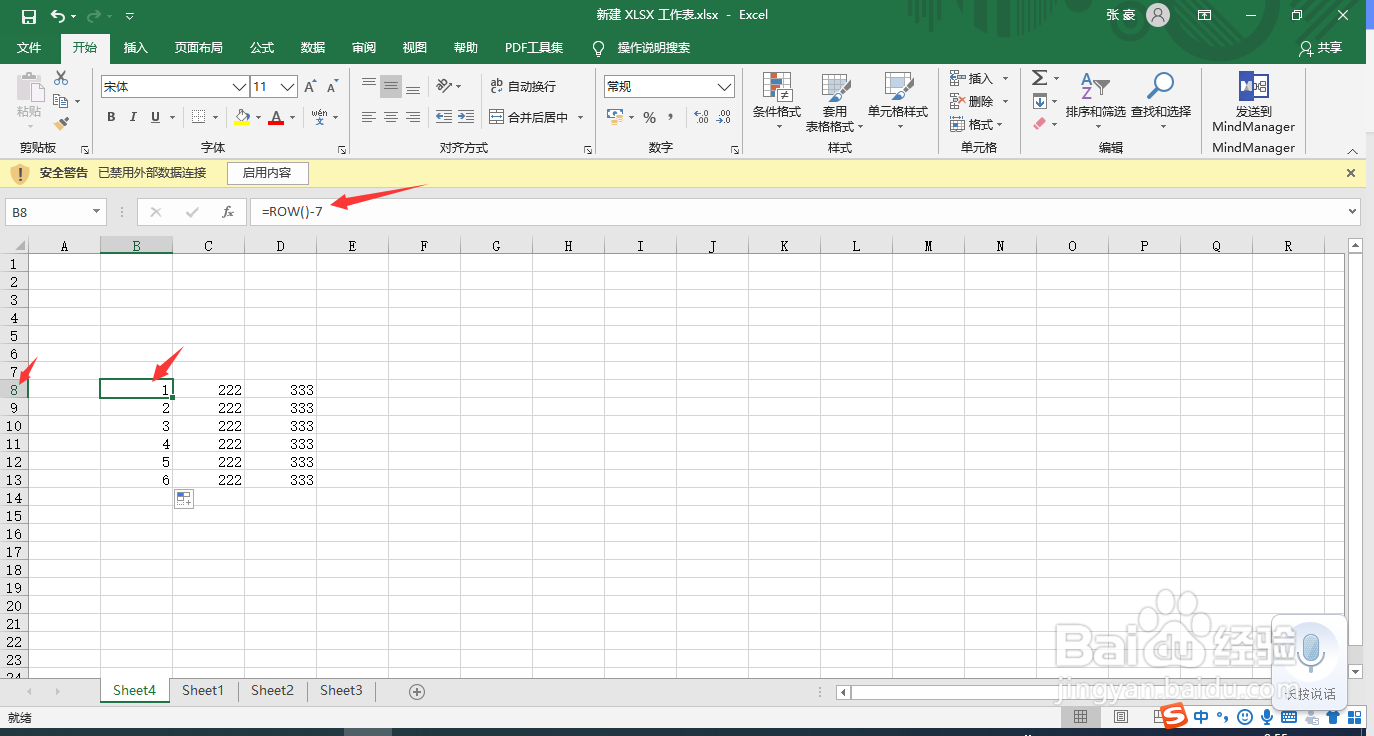This screenshot has height=736, width=1374.
Task: Click the accounting number format icon
Action: pos(615,118)
